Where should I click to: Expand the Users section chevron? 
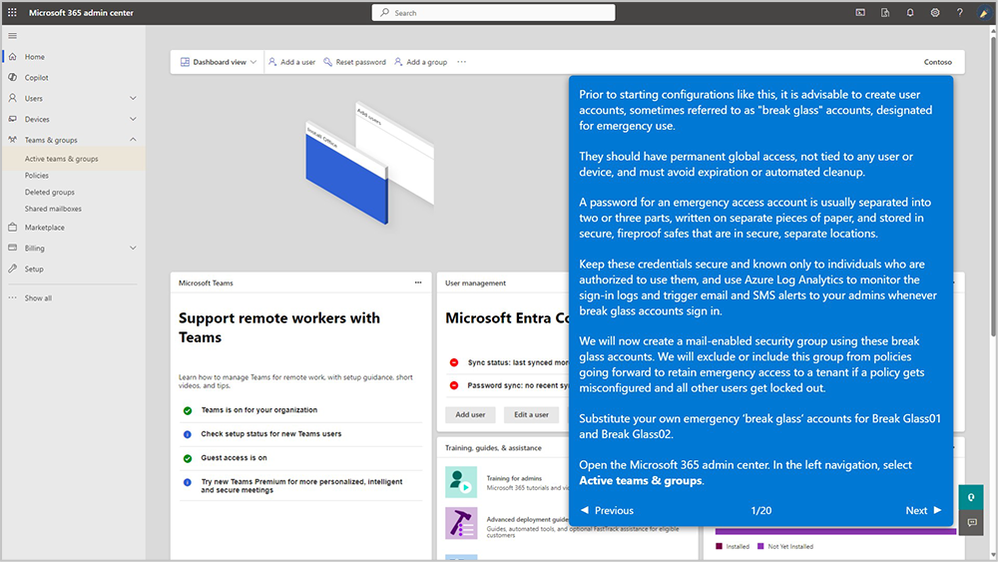coord(133,98)
